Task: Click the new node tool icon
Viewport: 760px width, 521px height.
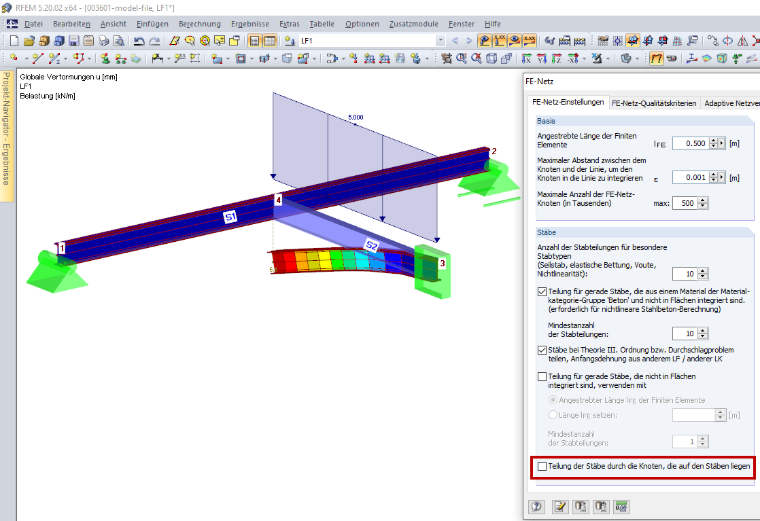Action: (x=14, y=59)
